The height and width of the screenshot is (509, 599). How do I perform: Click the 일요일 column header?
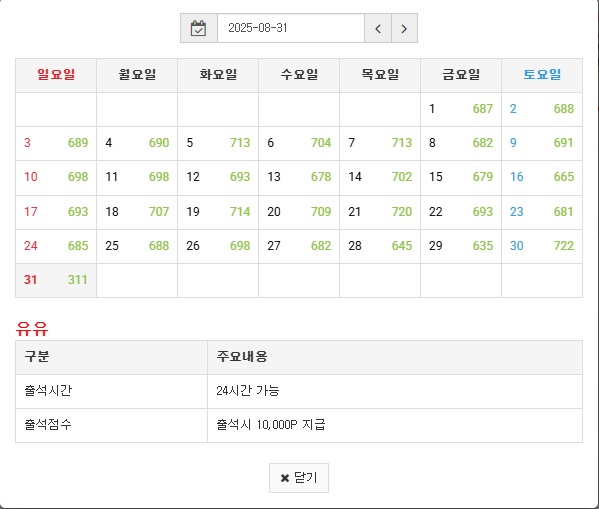coord(56,75)
